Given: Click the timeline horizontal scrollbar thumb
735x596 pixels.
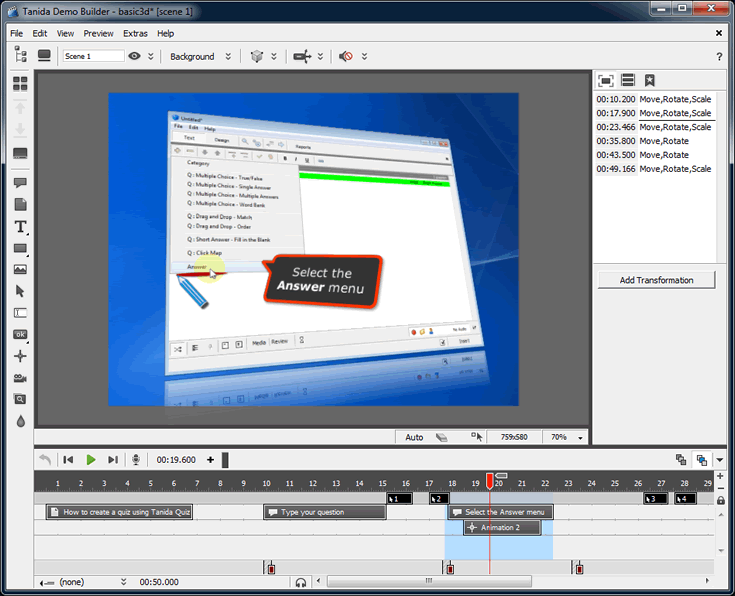Looking at the screenshot, I should tap(429, 581).
